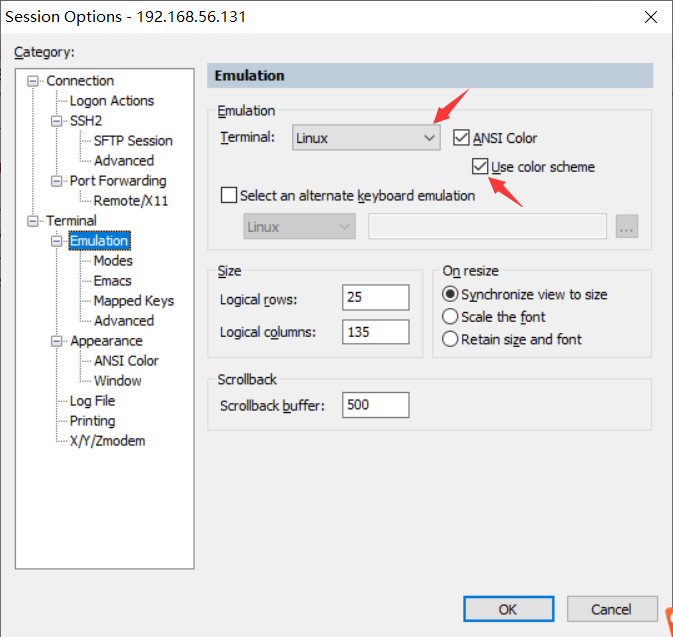The width and height of the screenshot is (673, 637).
Task: Open ANSI Color category in tree
Action: (x=126, y=361)
